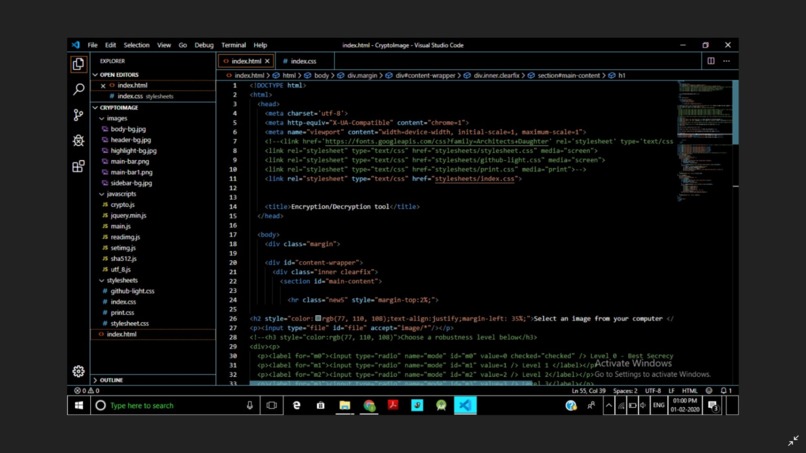Click the Ln 55, Col 39 status entry
Viewport: 806px width, 453px height.
click(589, 391)
